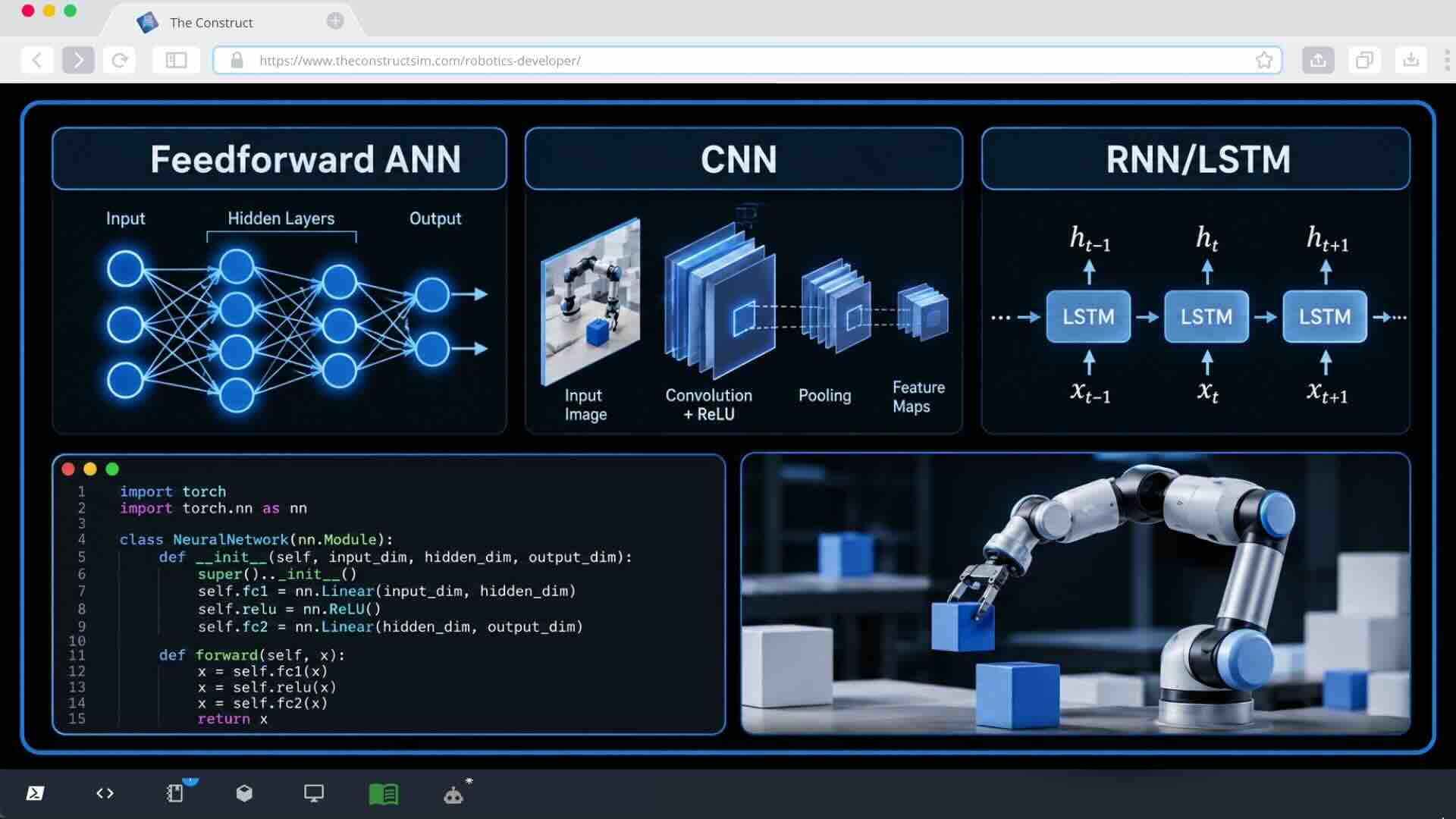Click 'class NeuralNetwork(nn.Module):' code line
This screenshot has width=1456, height=819.
coord(256,539)
